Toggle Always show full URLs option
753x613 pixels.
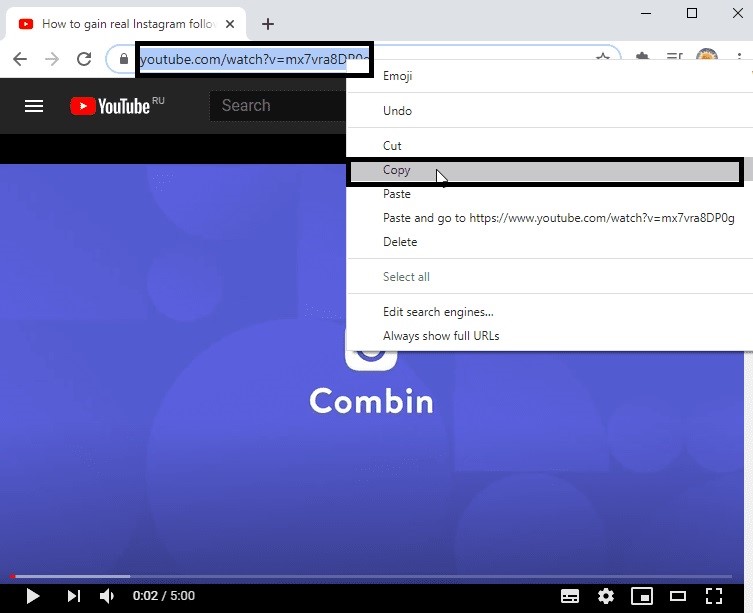pyautogui.click(x=549, y=336)
